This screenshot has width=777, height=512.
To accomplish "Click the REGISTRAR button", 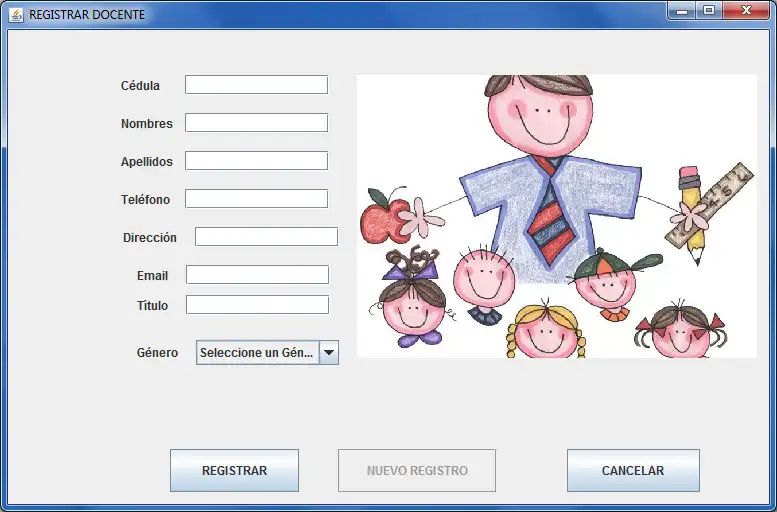I will click(234, 470).
